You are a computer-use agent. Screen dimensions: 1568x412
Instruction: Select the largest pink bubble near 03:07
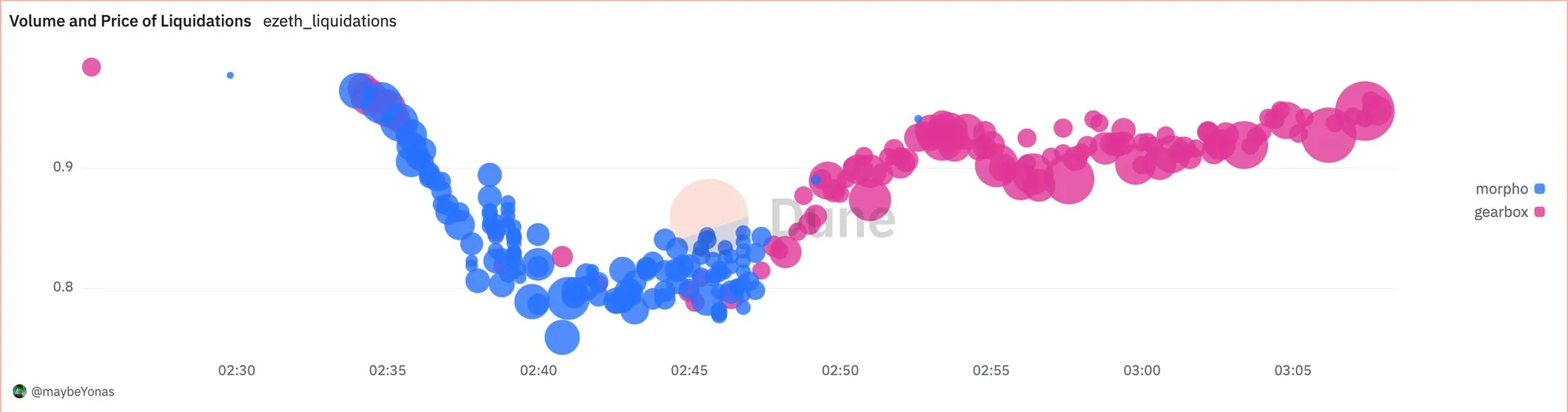tap(1364, 110)
